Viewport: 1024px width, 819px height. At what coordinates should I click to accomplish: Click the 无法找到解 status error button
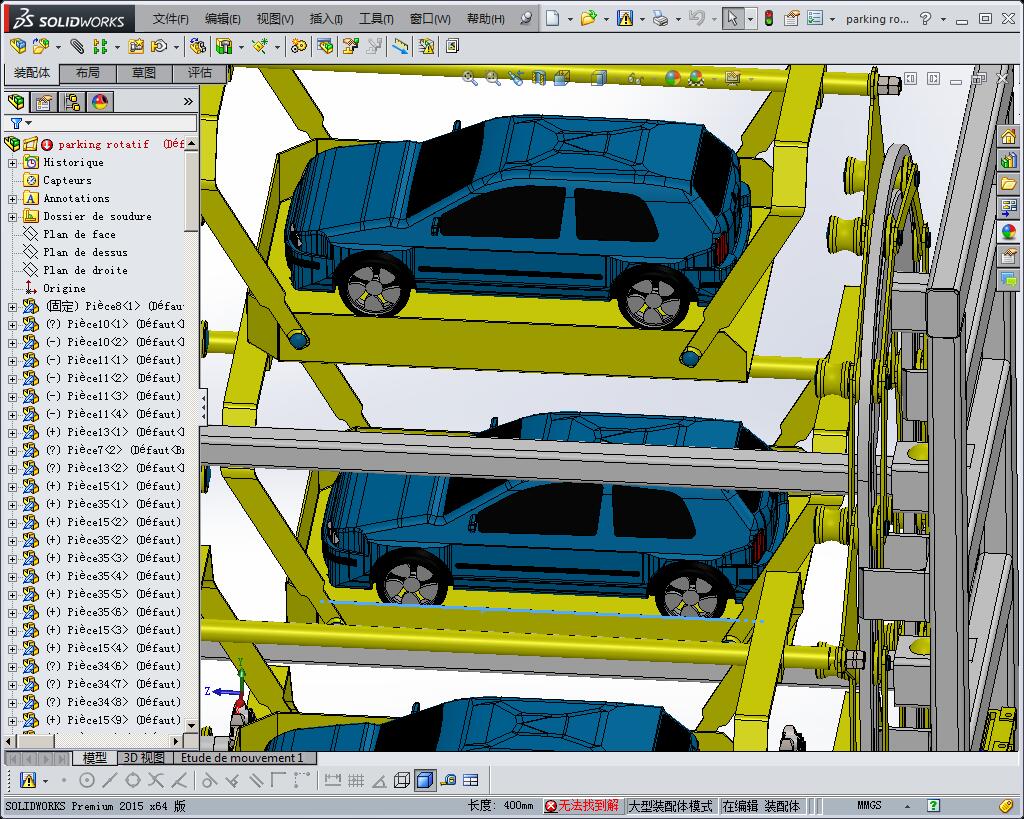coord(582,805)
